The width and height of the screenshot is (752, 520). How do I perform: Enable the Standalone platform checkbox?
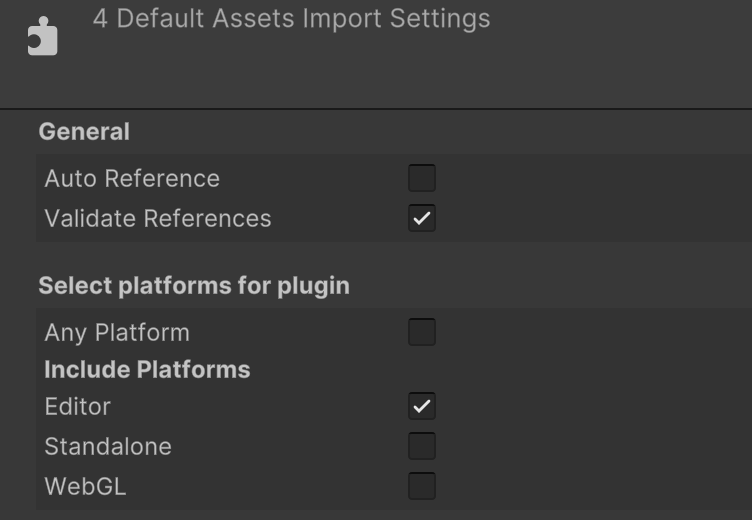click(x=422, y=446)
